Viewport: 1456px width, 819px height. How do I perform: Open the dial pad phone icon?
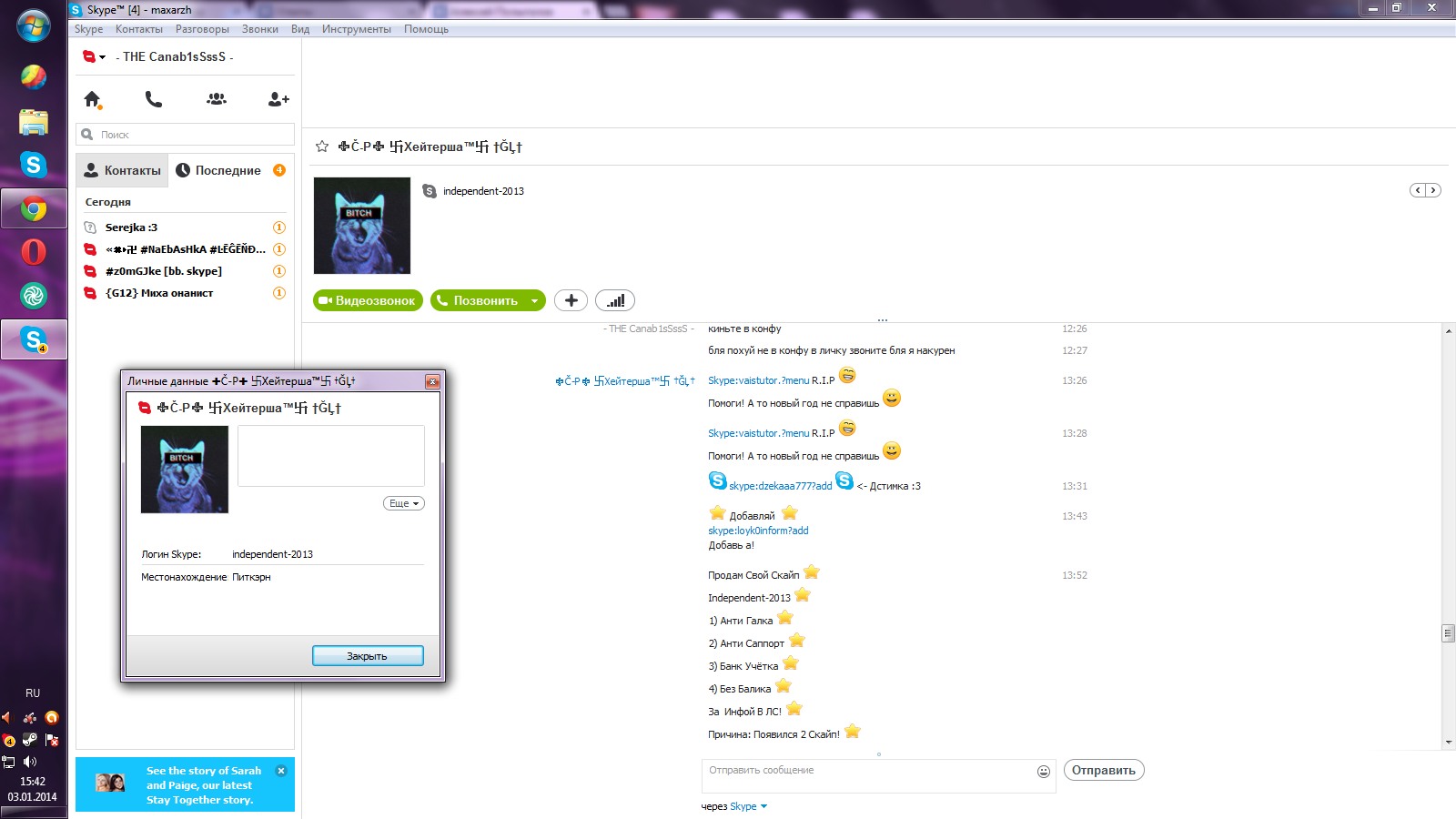tap(154, 99)
